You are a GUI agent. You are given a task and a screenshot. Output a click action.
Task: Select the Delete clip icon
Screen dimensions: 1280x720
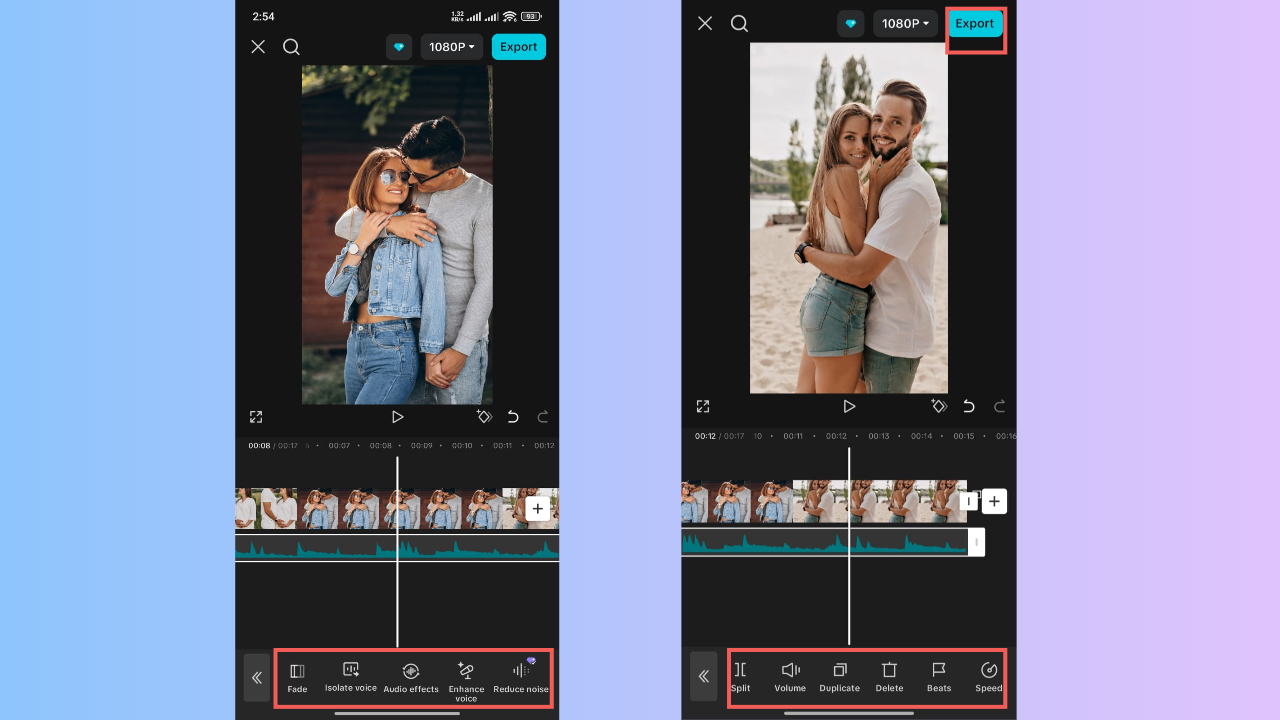click(889, 677)
